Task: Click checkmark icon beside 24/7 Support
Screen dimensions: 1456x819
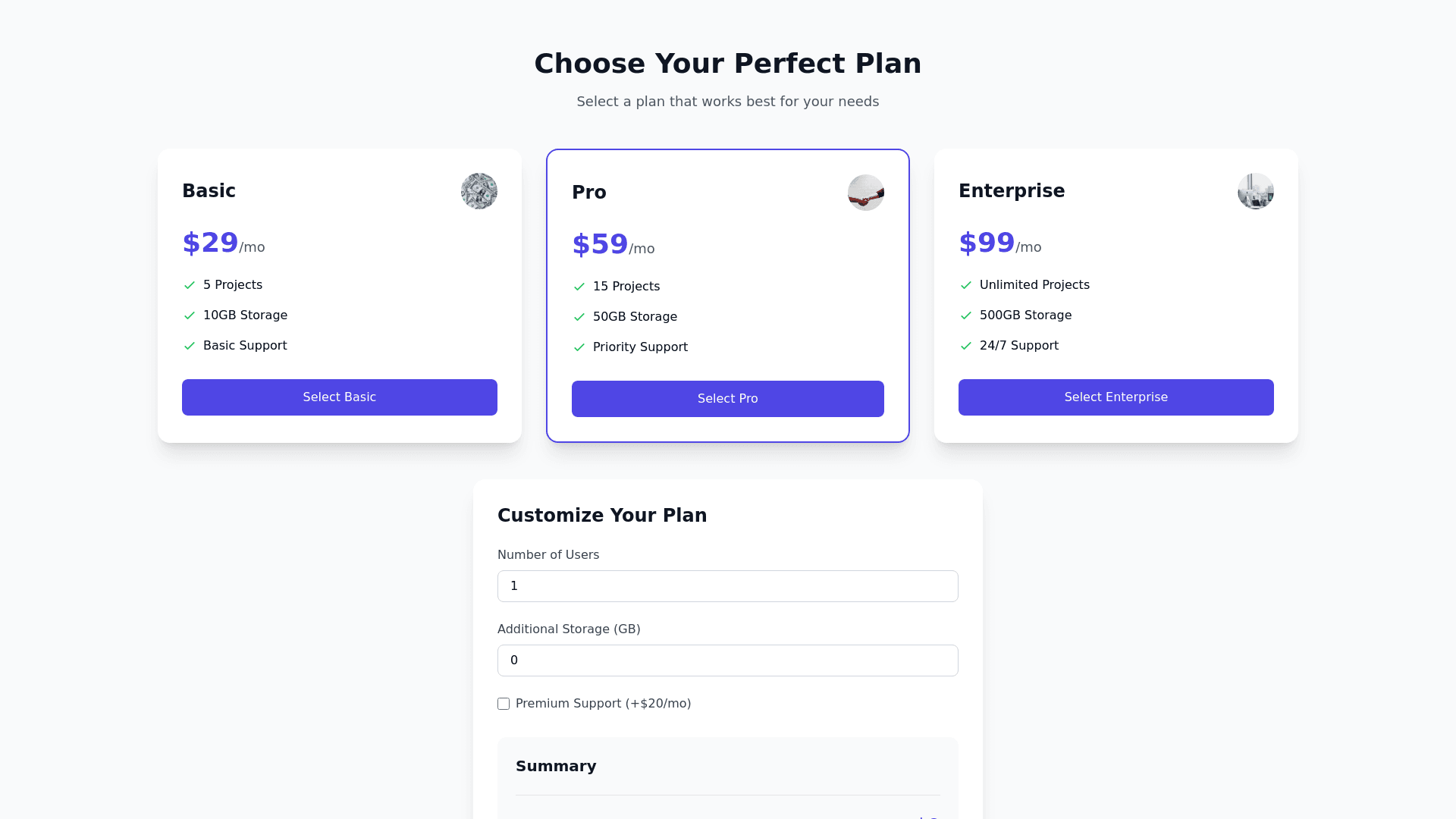Action: [966, 346]
